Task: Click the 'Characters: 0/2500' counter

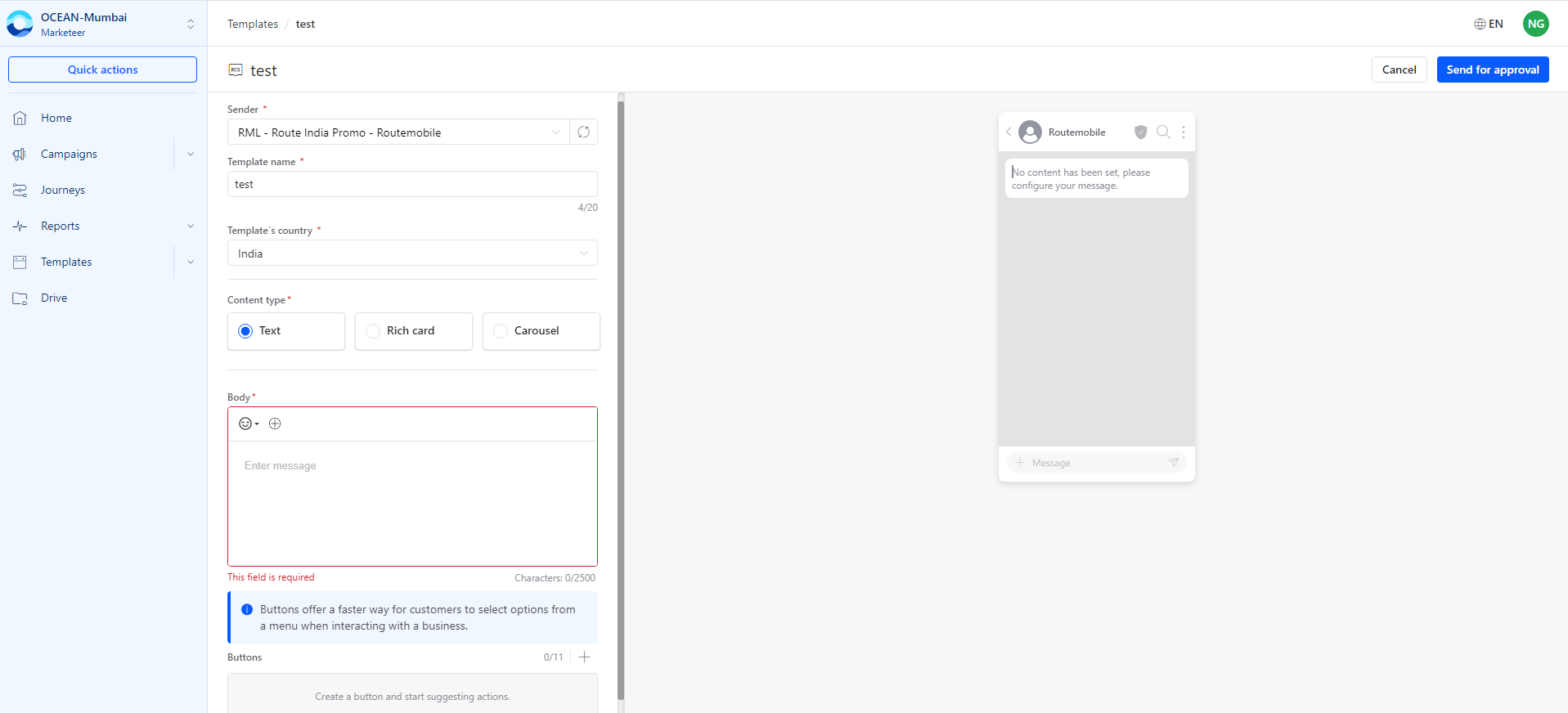Action: 555,578
